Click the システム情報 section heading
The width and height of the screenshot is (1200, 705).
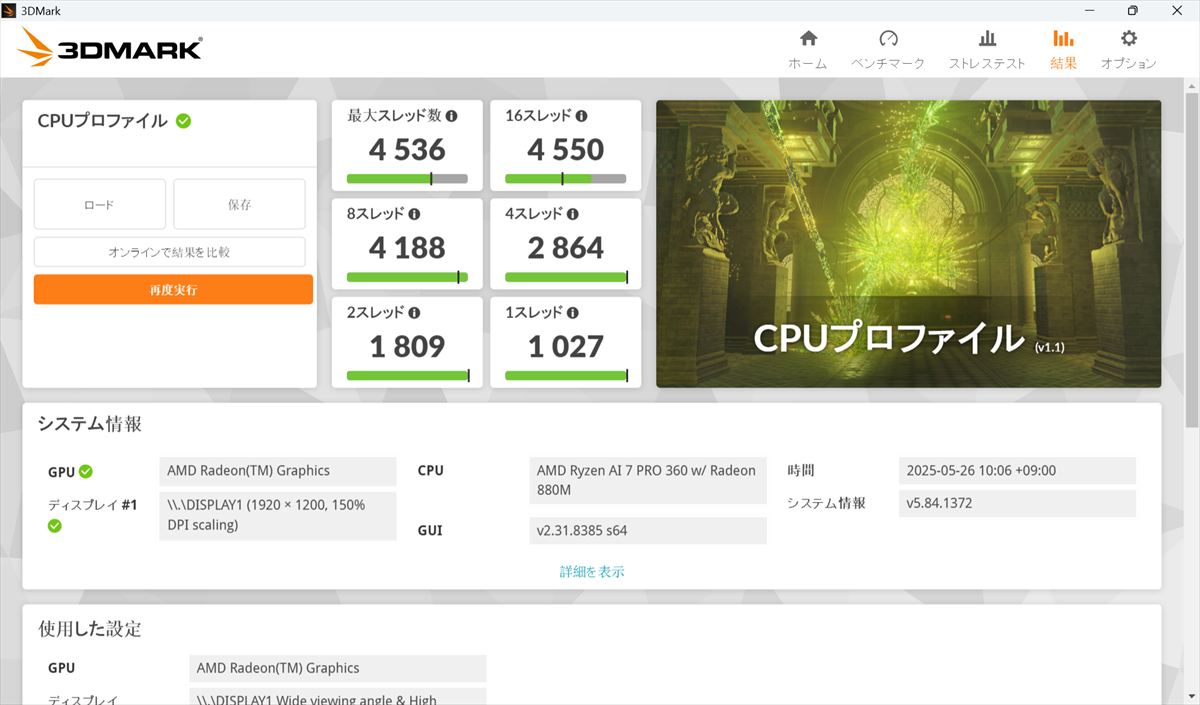90,424
